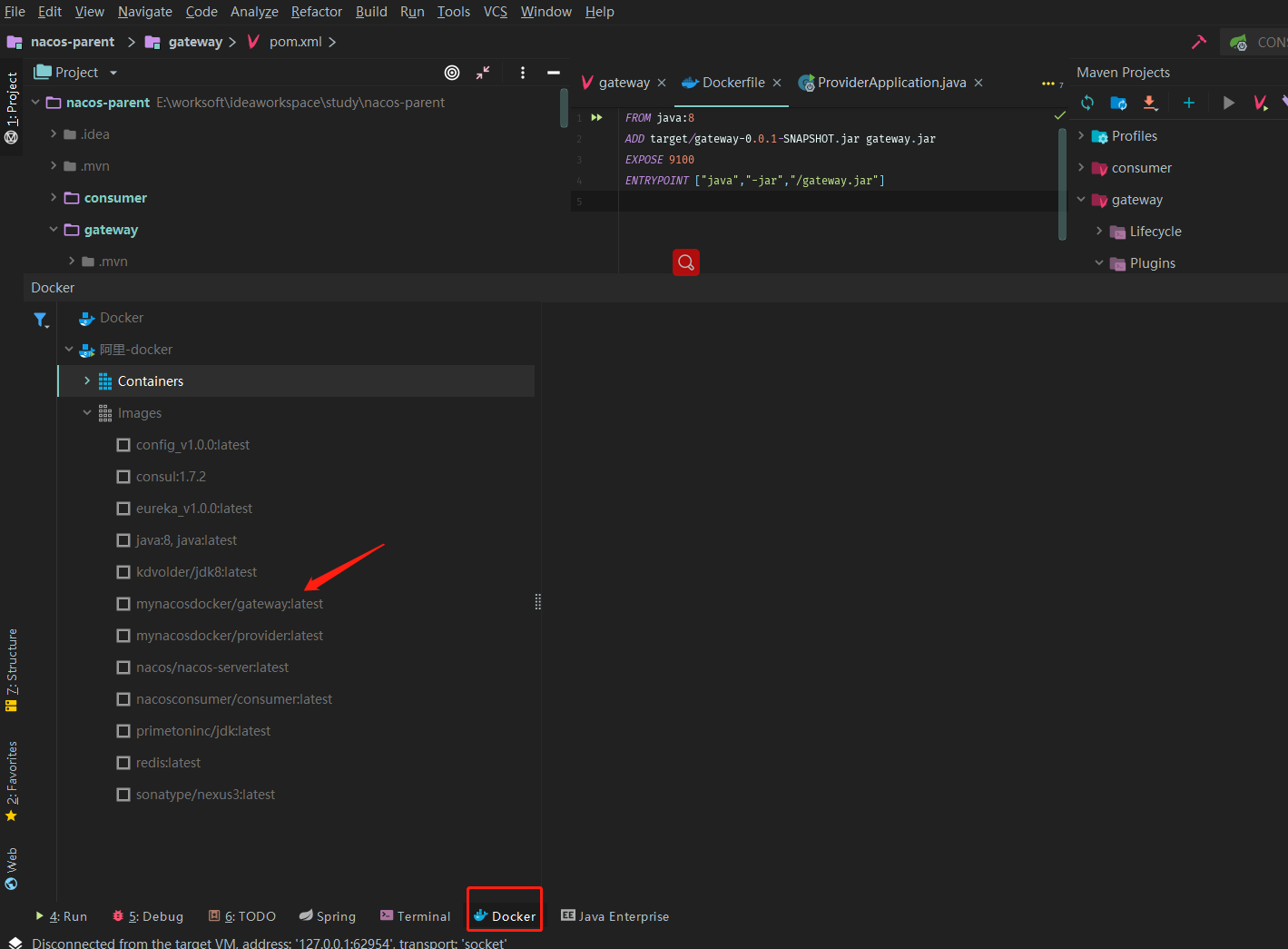Click the build hammer icon

click(1199, 42)
